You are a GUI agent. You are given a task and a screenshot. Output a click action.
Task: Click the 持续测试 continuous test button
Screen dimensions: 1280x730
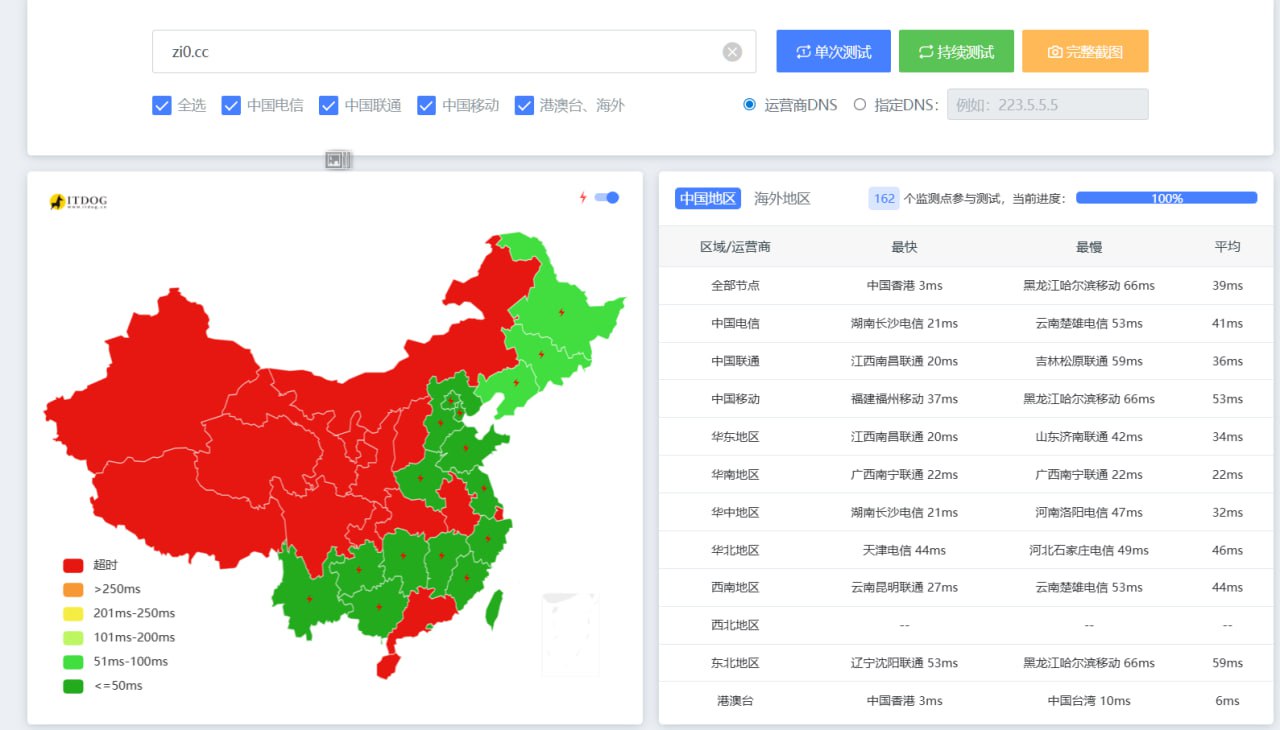coord(956,52)
